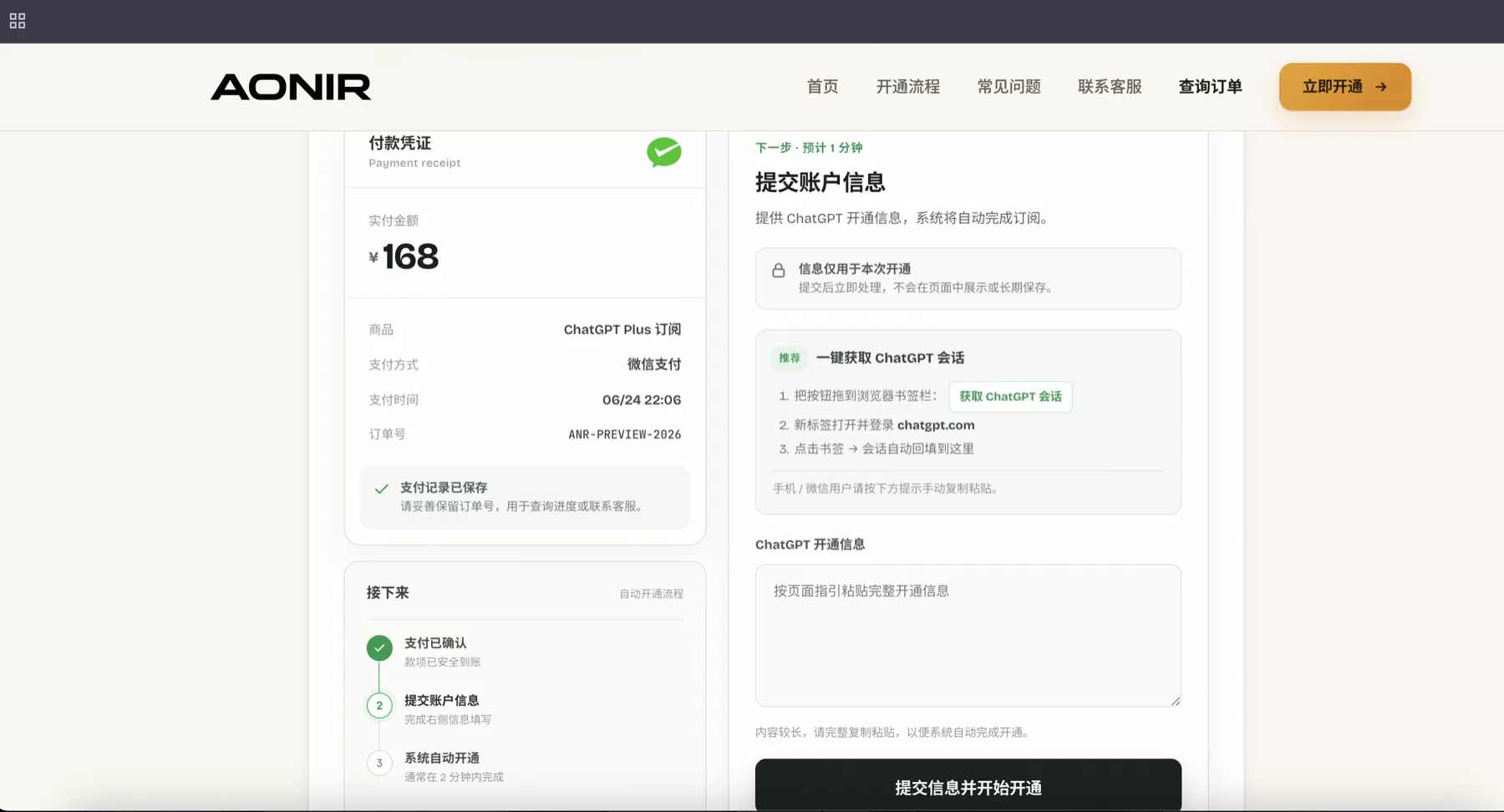
Task: Focus the ChatGPT 开通信息 text area
Action: tap(968, 636)
